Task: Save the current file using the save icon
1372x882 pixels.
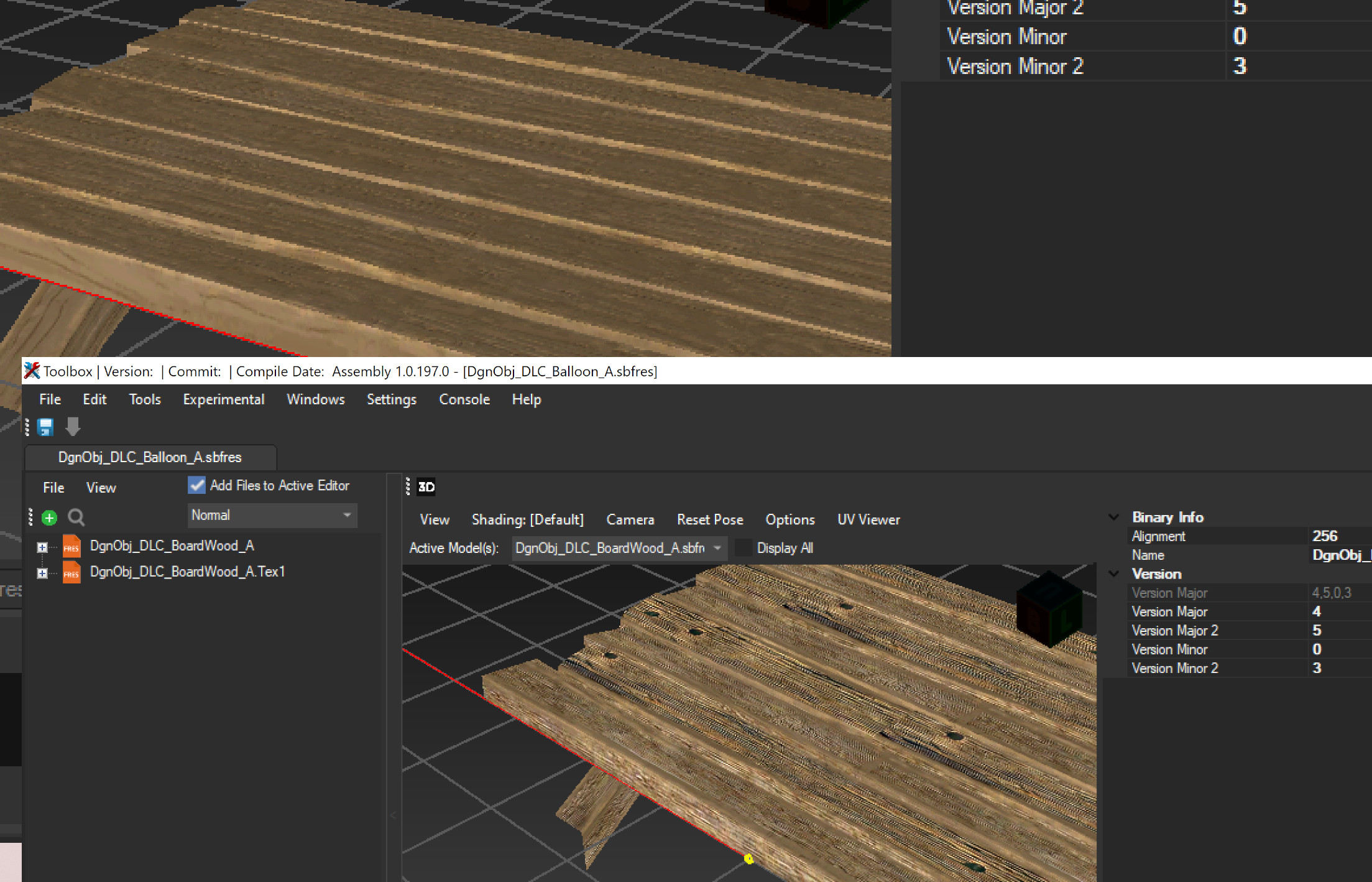Action: [45, 427]
